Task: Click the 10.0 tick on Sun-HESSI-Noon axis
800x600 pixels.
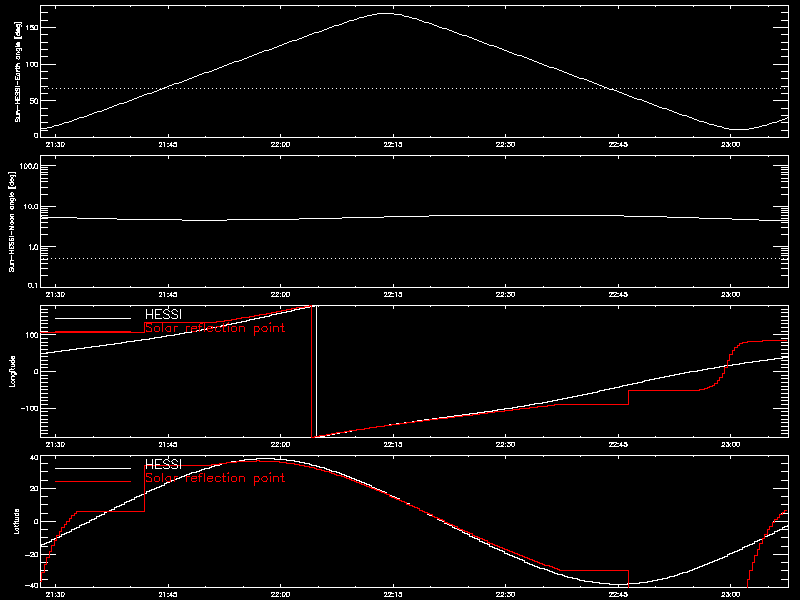Action: coord(31,207)
